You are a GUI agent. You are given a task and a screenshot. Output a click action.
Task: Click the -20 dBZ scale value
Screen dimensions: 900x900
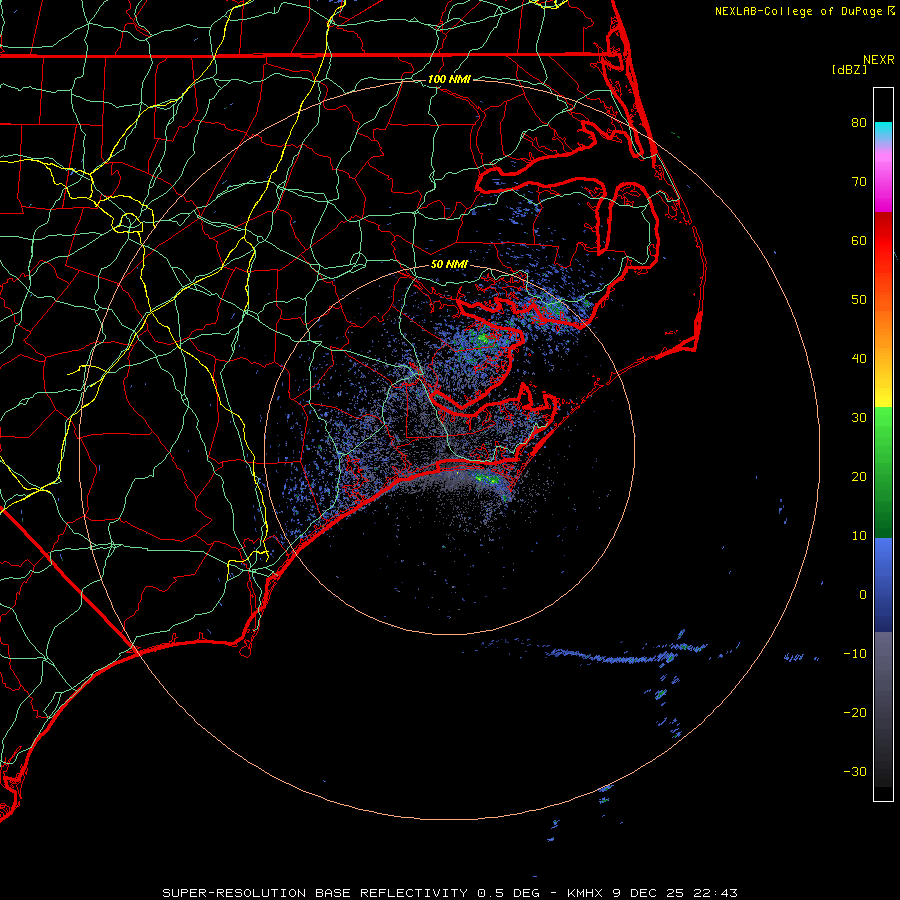[855, 713]
